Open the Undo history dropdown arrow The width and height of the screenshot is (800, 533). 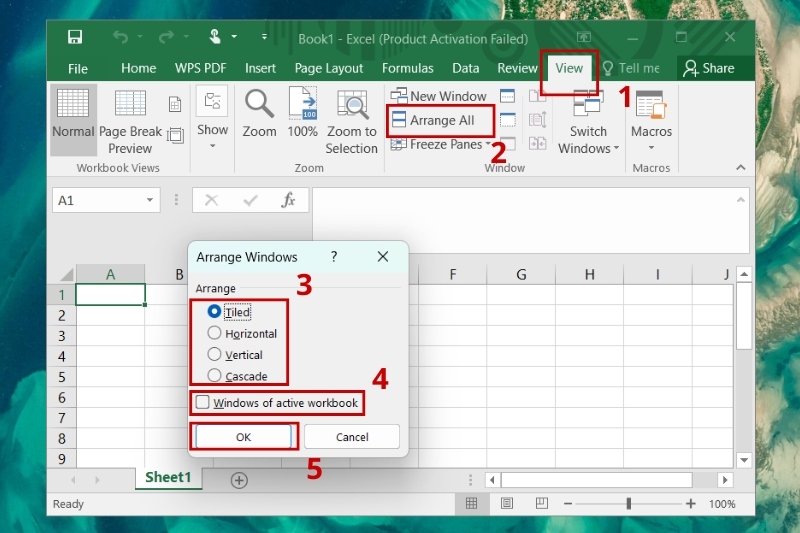coord(140,37)
